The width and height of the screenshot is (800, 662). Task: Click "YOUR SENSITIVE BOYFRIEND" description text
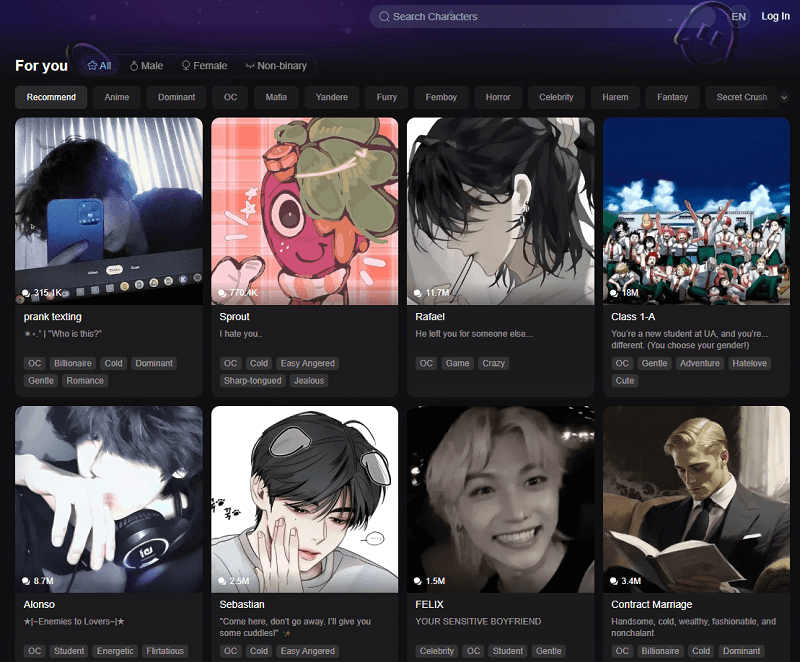click(478, 622)
